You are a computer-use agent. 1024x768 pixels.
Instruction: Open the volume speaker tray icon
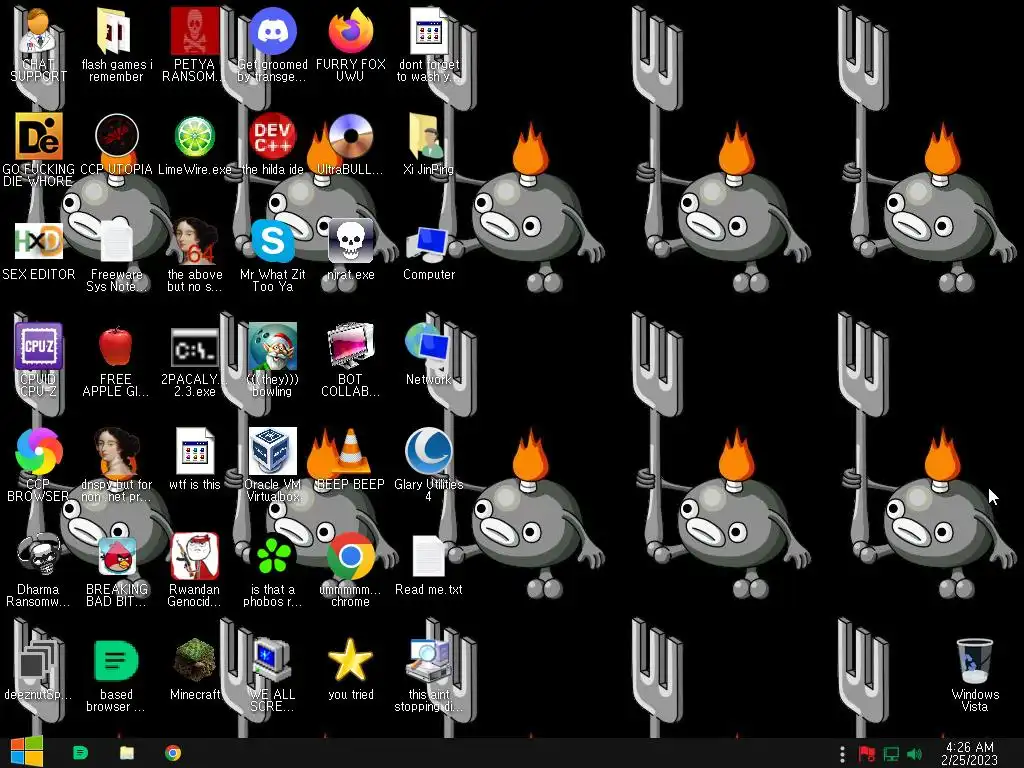tap(915, 754)
